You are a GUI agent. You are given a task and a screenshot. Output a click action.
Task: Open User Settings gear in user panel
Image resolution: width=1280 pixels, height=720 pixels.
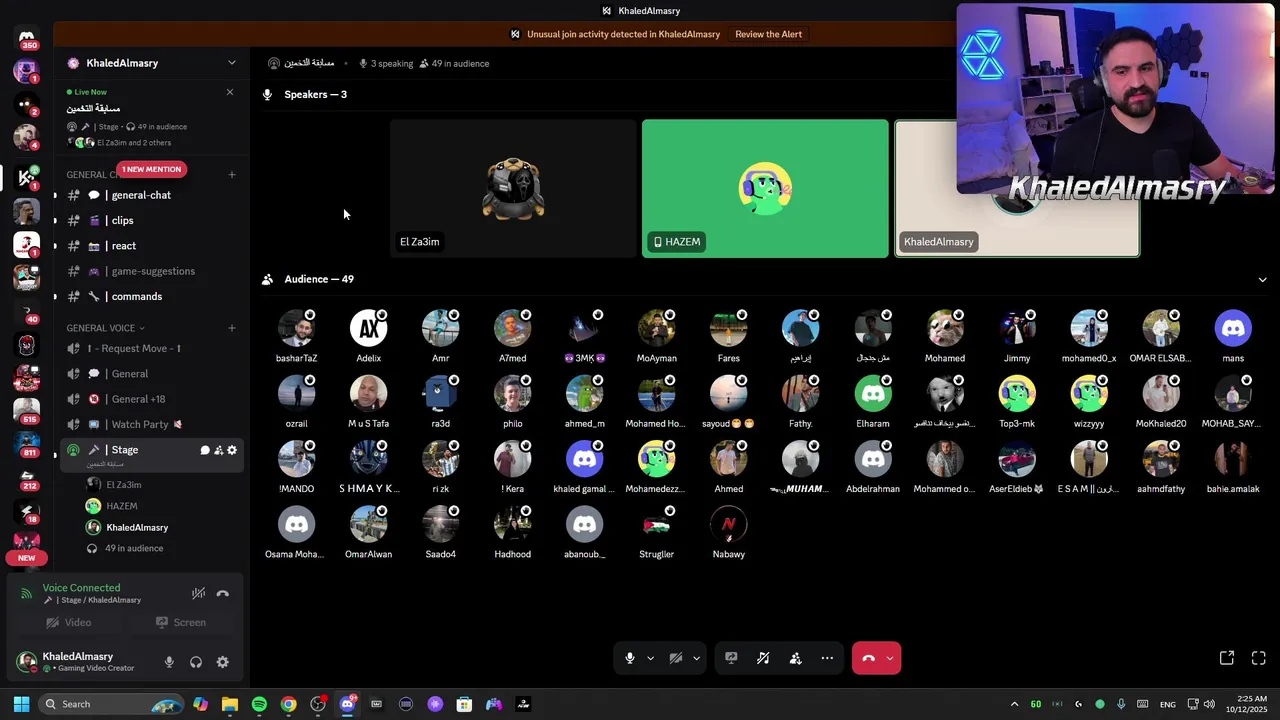coord(223,662)
